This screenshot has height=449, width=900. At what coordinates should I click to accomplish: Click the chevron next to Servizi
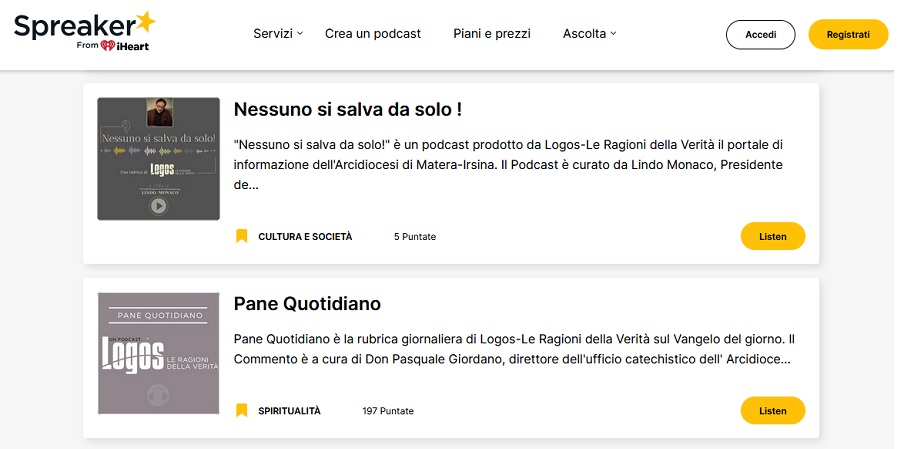pyautogui.click(x=300, y=34)
